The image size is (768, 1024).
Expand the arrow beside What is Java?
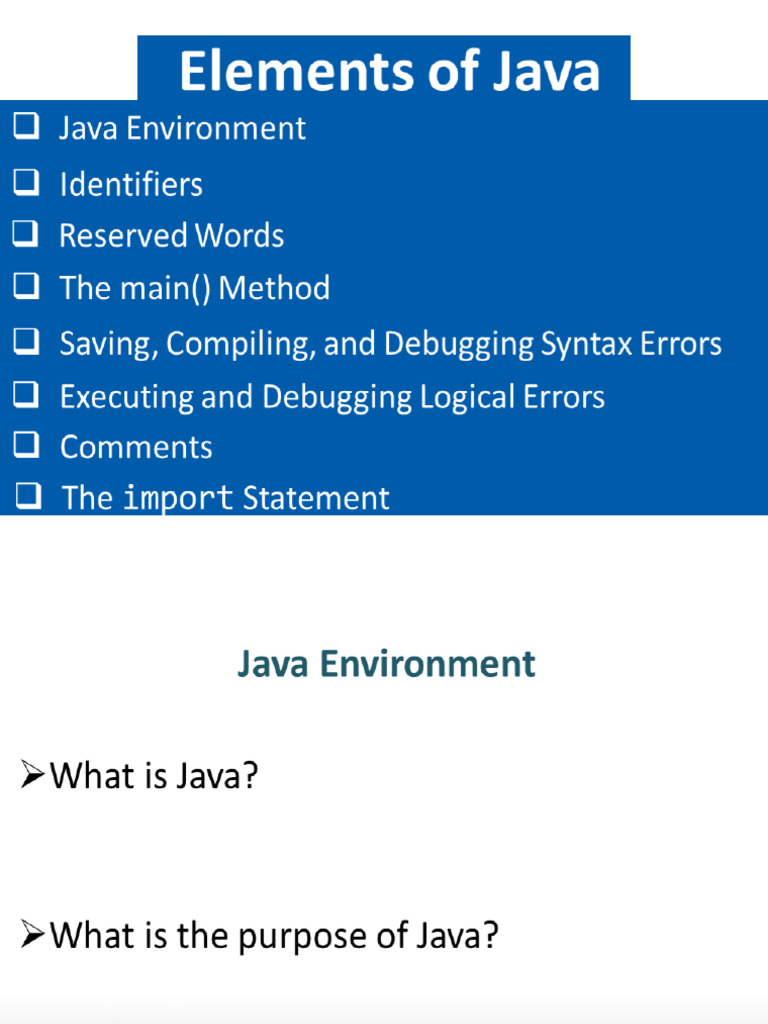tap(33, 774)
